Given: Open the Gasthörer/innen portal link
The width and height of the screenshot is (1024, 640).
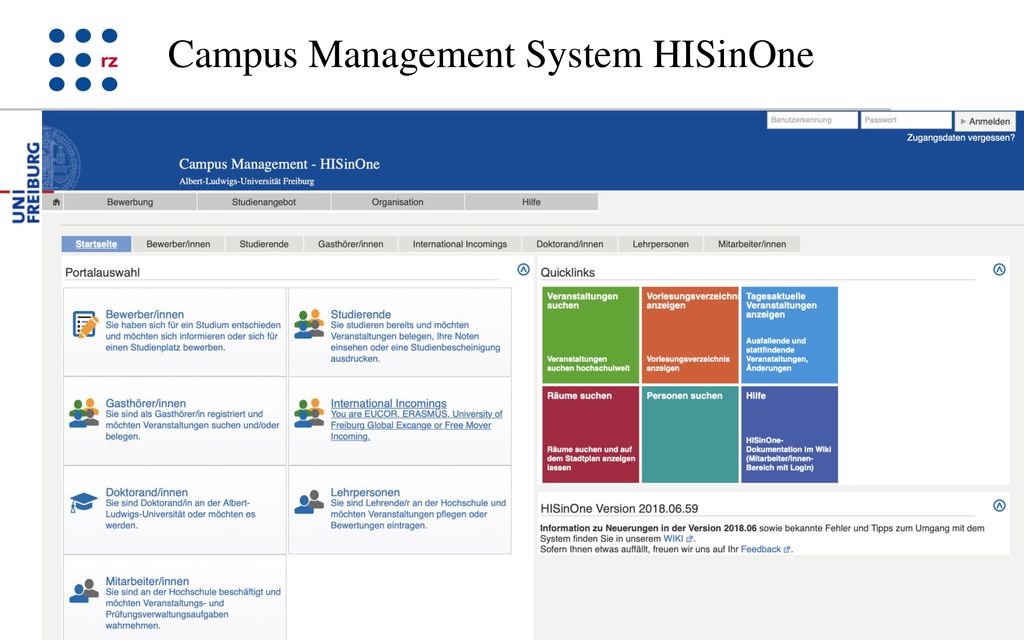Looking at the screenshot, I should point(146,404).
